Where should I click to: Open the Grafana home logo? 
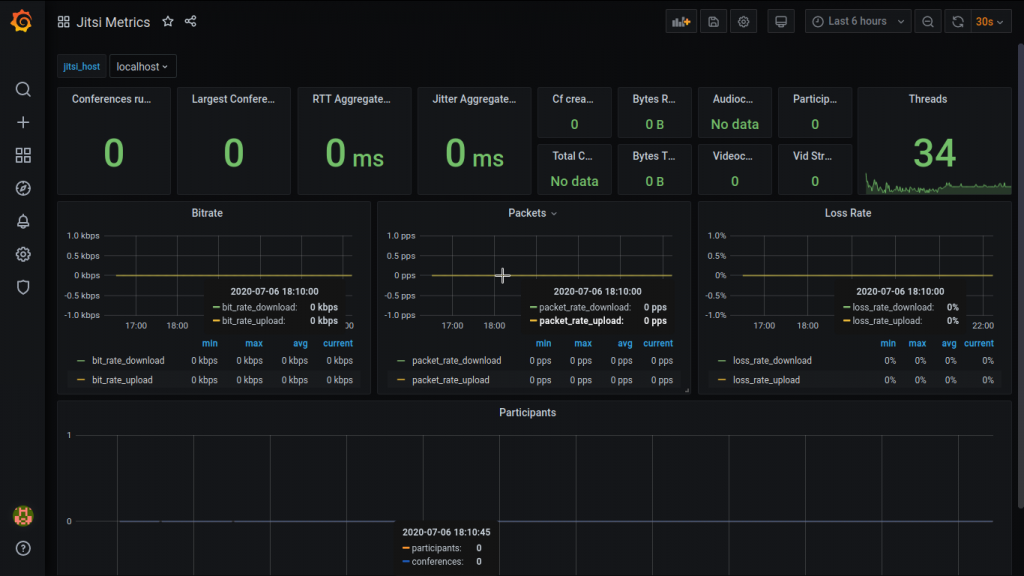(22, 21)
